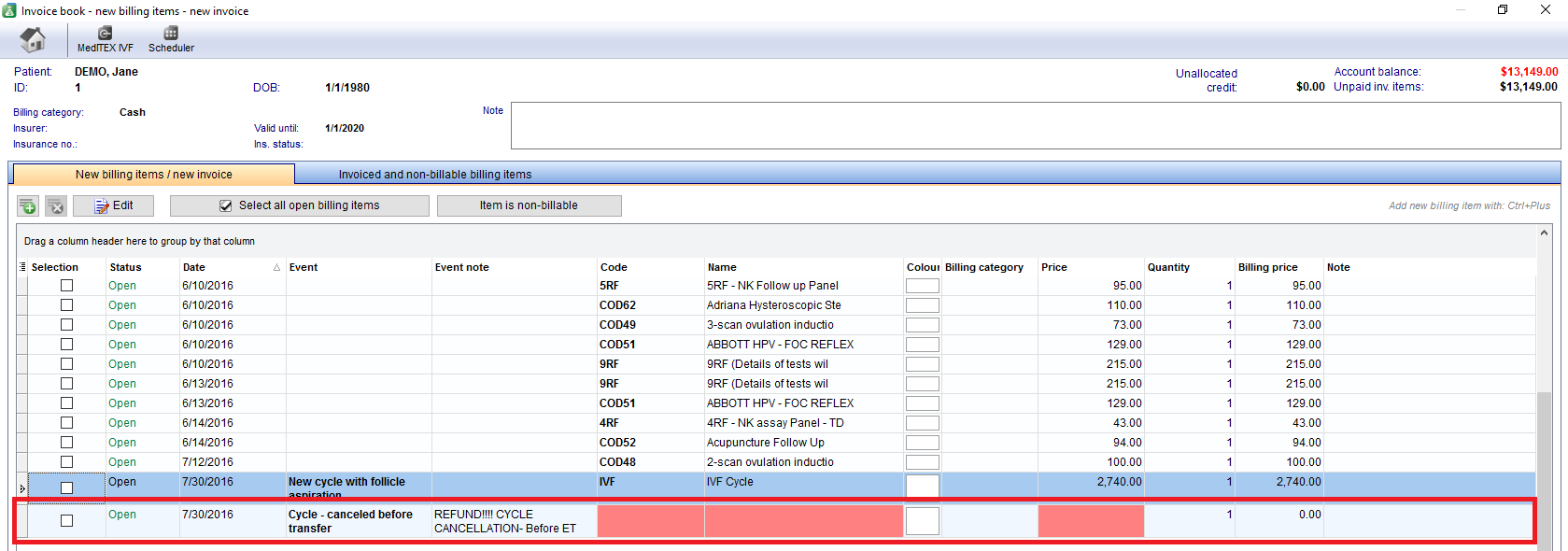The image size is (1568, 551).
Task: Click red empty Code cell in canceled row
Action: [x=650, y=521]
